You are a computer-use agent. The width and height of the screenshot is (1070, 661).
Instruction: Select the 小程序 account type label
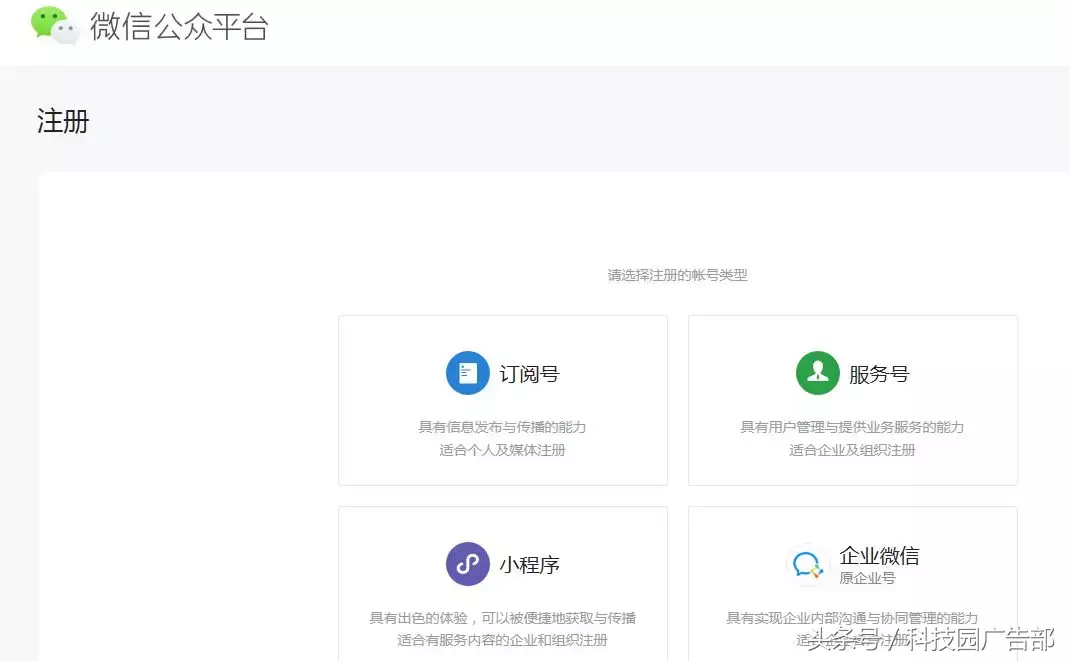pyautogui.click(x=530, y=565)
